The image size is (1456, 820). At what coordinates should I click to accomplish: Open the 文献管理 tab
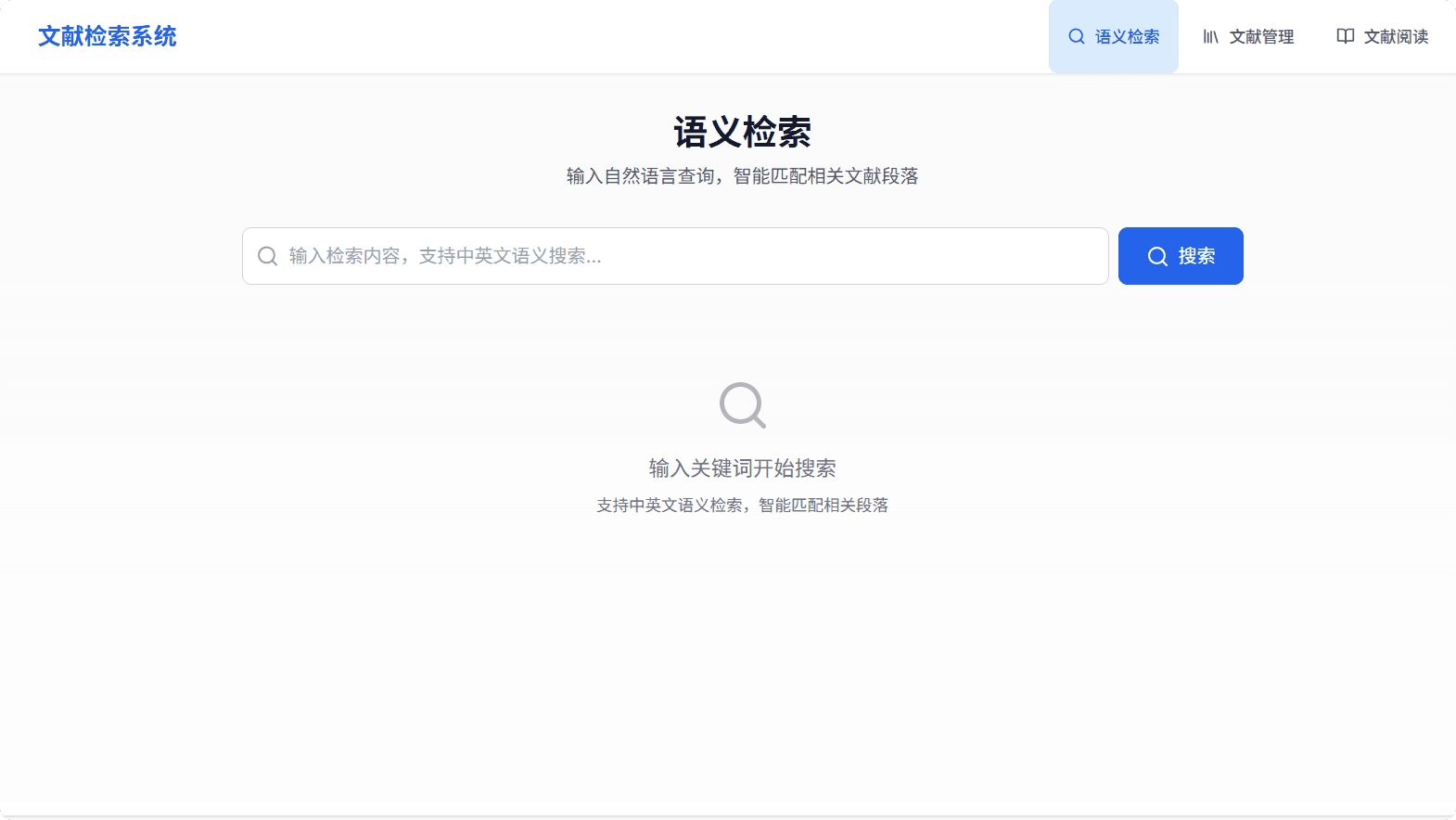click(x=1247, y=36)
